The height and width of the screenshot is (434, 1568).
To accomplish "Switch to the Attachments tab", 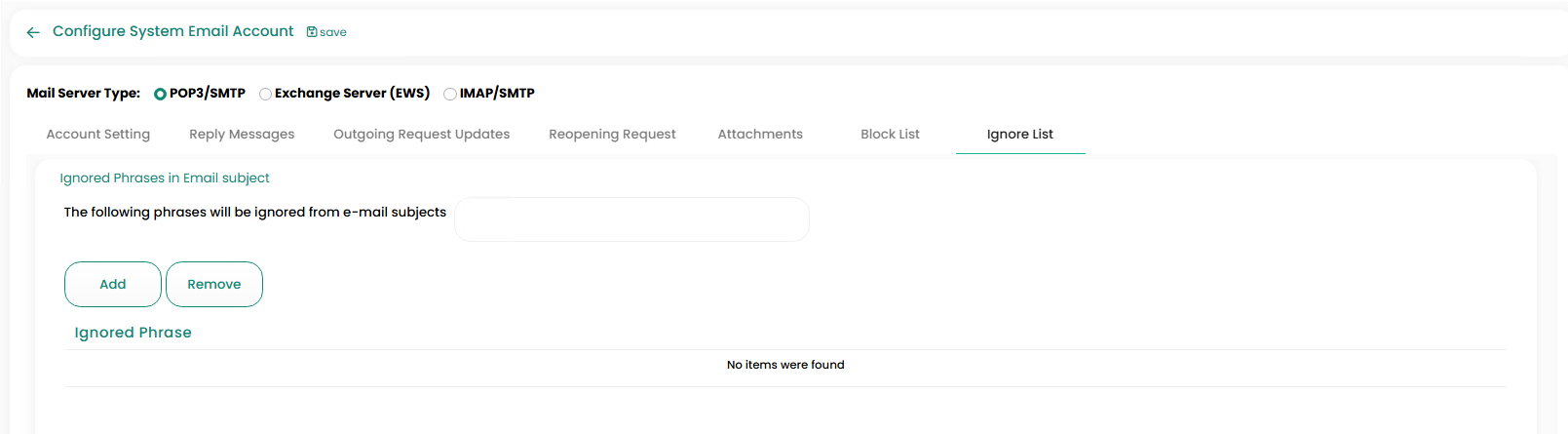I will pyautogui.click(x=760, y=135).
